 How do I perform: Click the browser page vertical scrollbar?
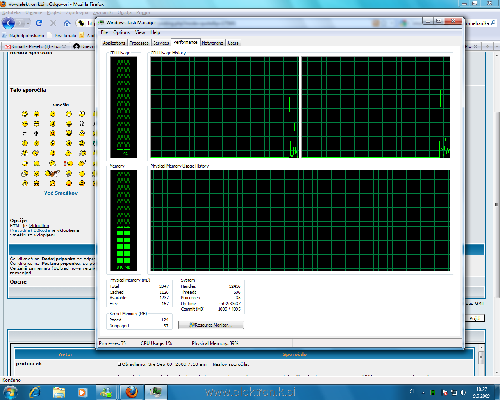click(497, 205)
